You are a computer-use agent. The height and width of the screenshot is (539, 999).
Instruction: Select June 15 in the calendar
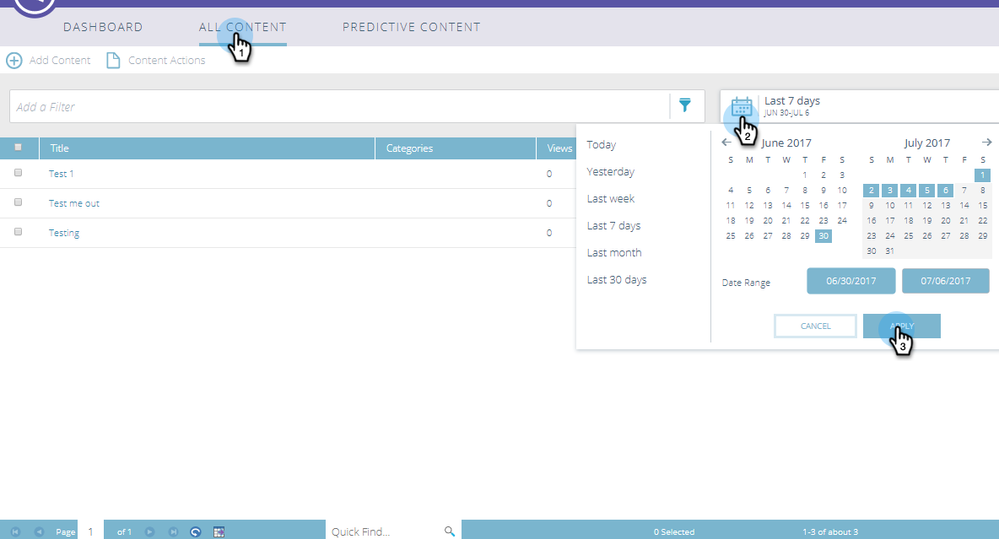tap(805, 205)
